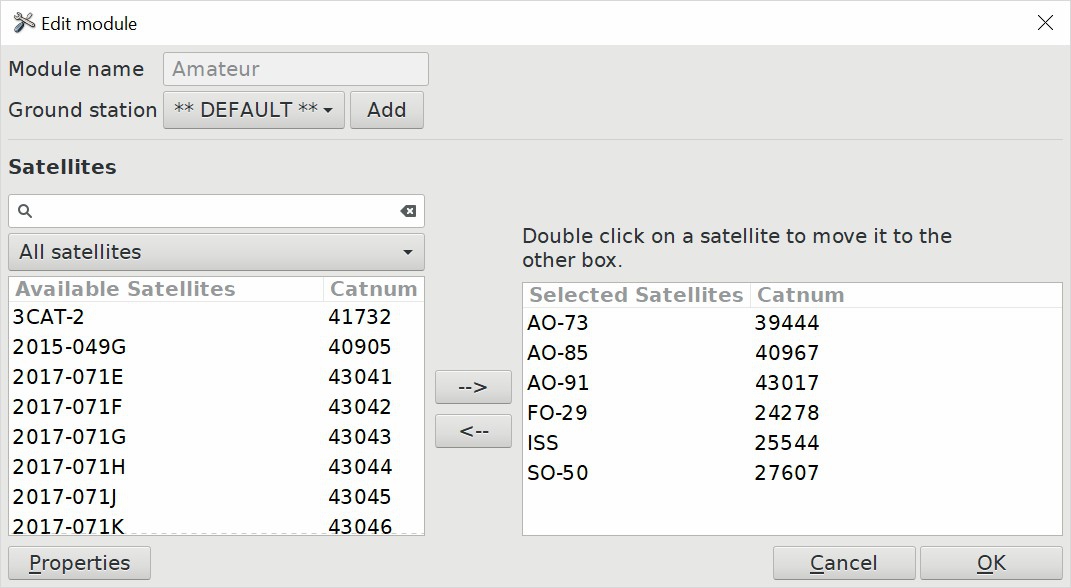
Task: Select ISS in selected satellites
Action: pos(543,442)
